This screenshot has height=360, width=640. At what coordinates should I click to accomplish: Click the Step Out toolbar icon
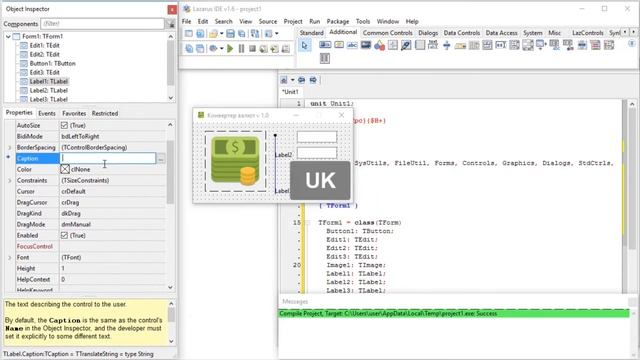coord(285,49)
